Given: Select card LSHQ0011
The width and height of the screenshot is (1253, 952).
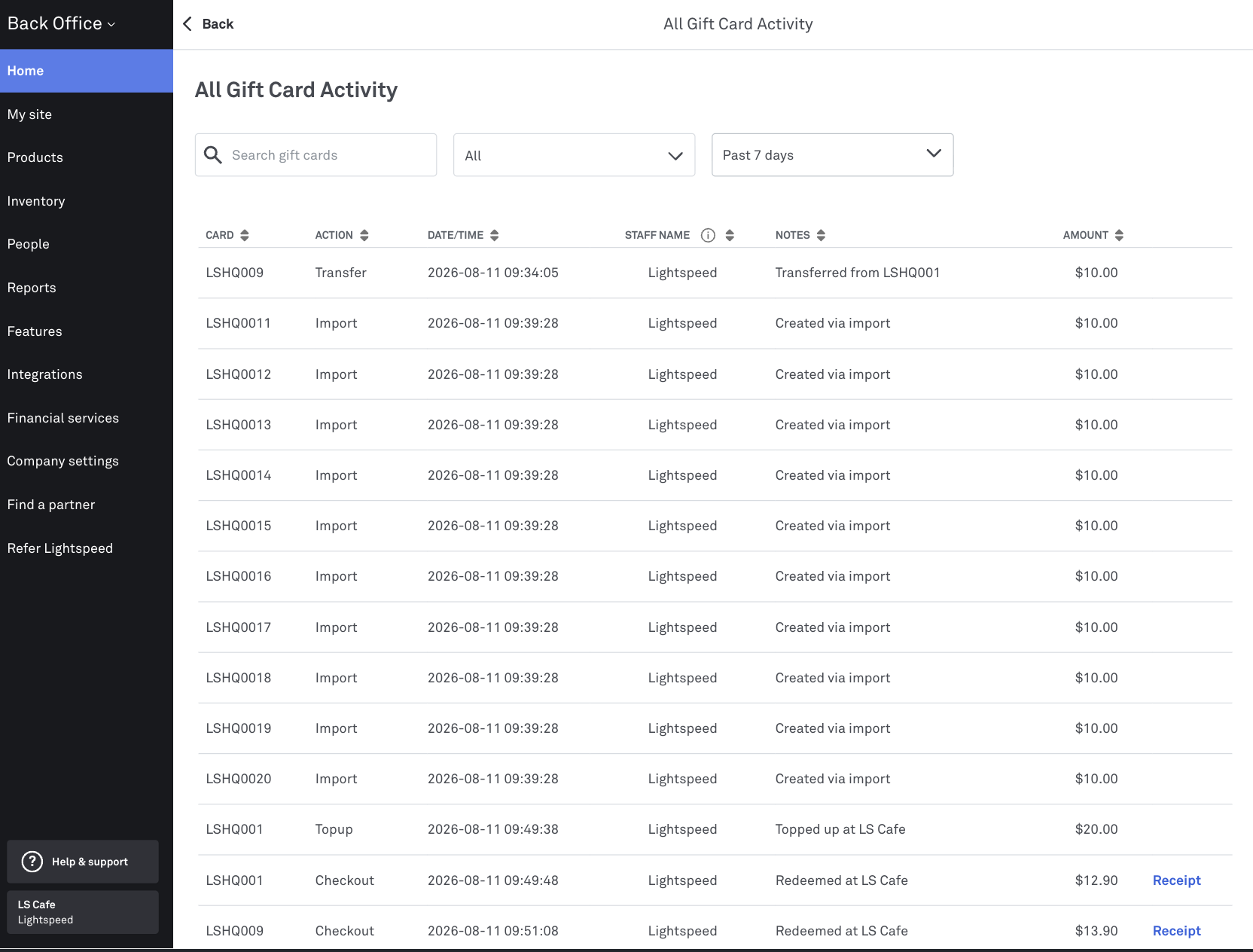Looking at the screenshot, I should point(238,323).
